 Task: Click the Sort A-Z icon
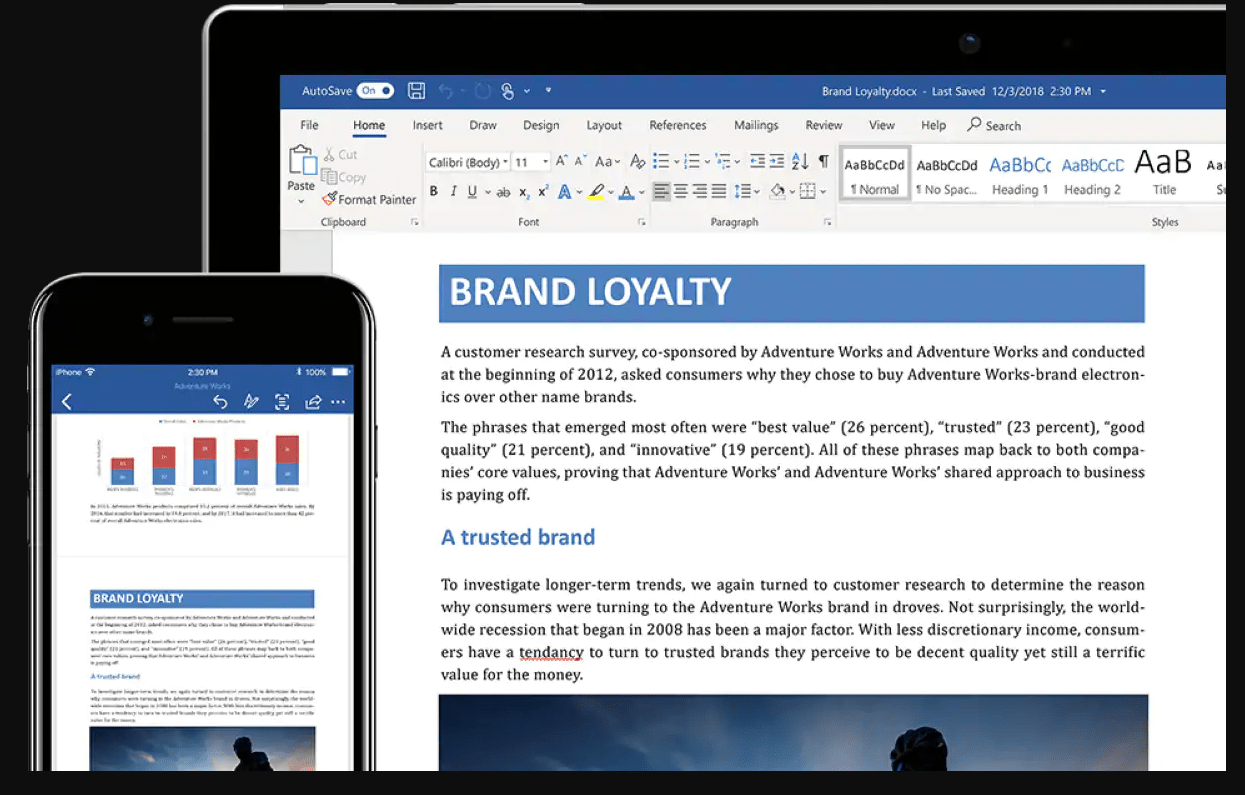tap(800, 161)
